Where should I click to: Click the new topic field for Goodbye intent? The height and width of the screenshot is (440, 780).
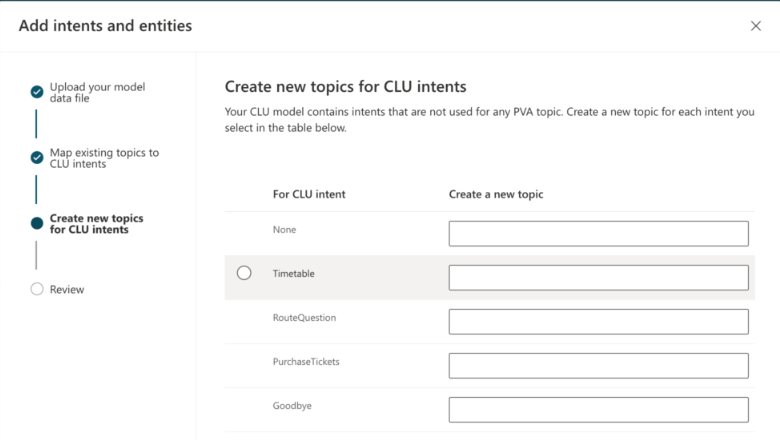(x=598, y=410)
